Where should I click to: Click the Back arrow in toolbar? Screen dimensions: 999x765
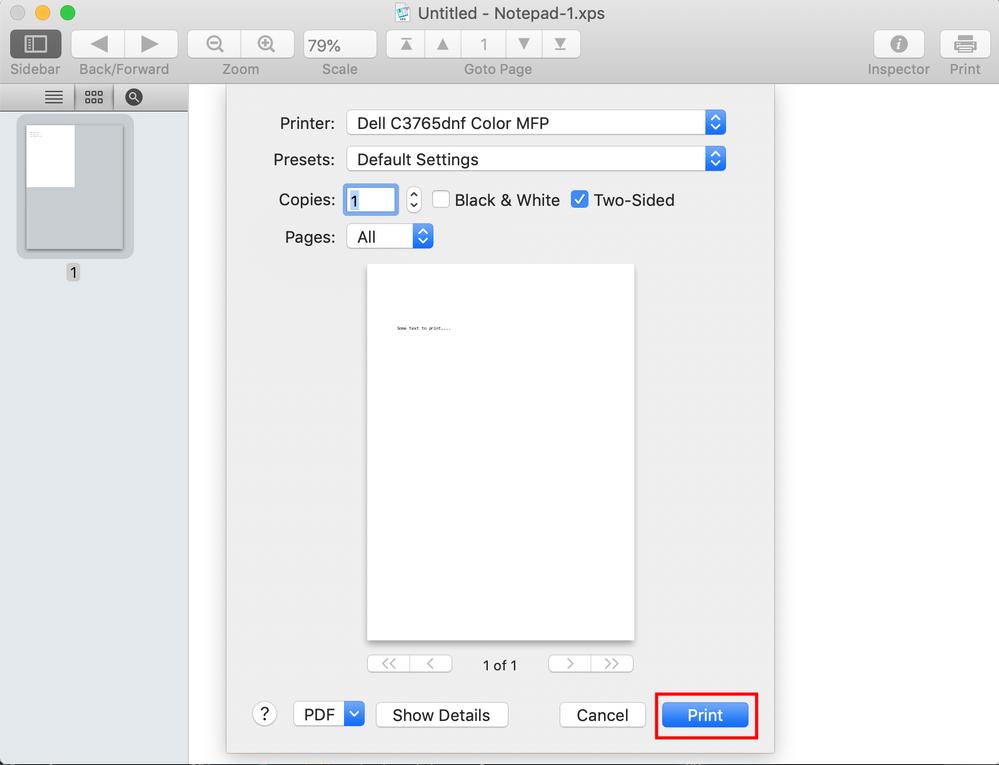tap(98, 44)
